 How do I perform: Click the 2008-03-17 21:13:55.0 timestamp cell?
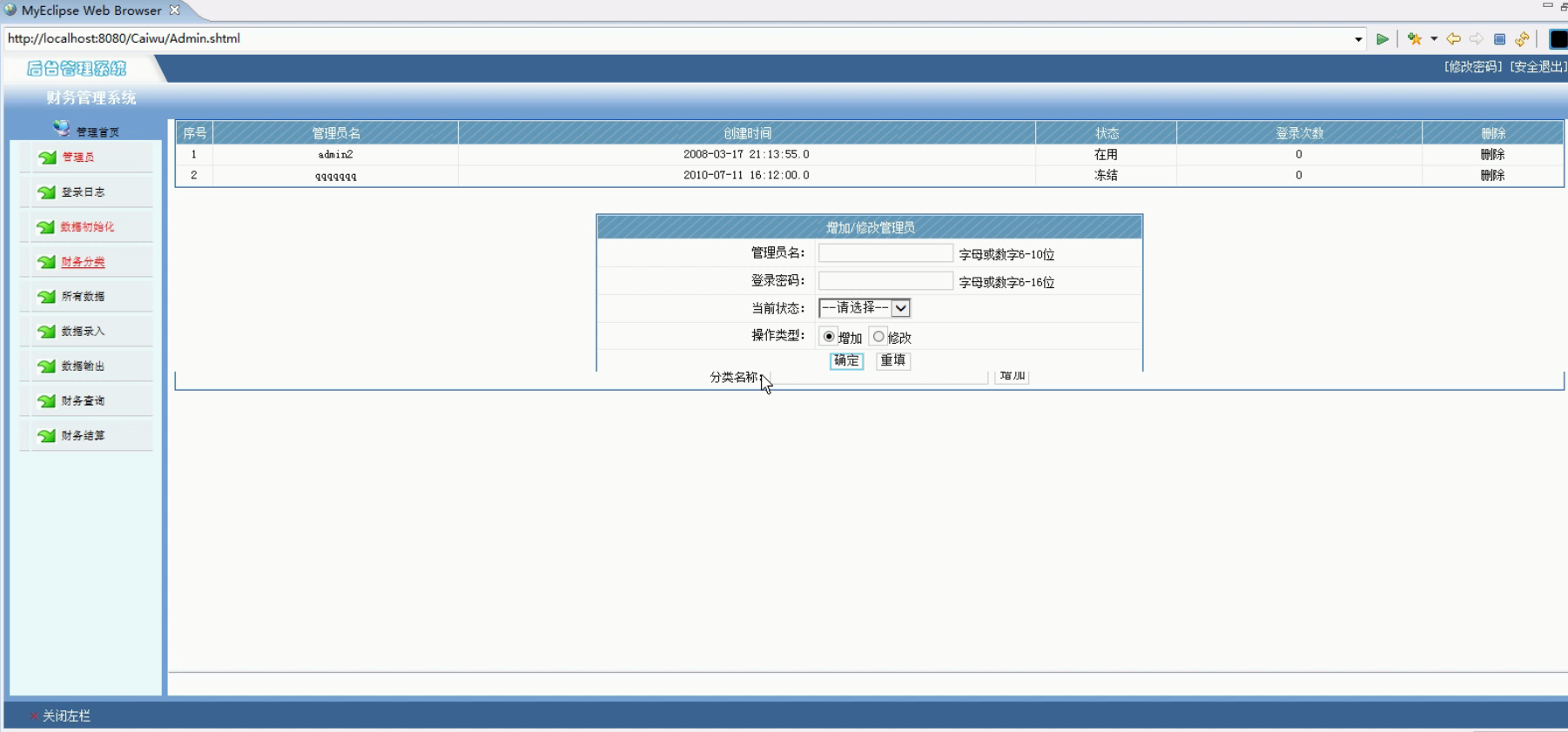(x=746, y=154)
